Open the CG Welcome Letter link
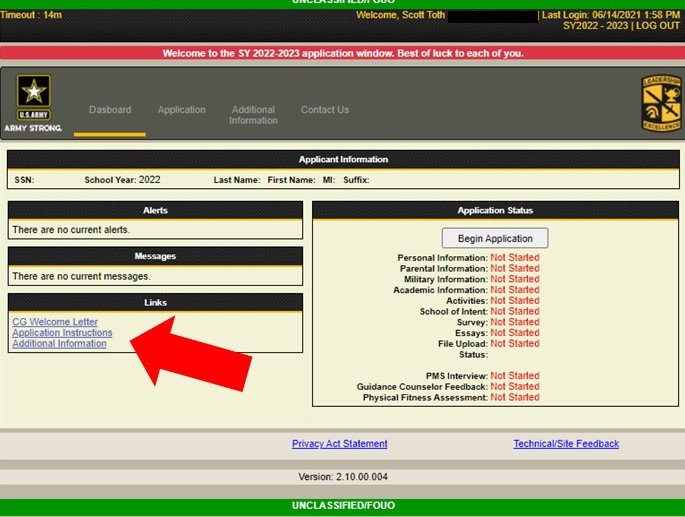685x517 pixels. pyautogui.click(x=55, y=322)
